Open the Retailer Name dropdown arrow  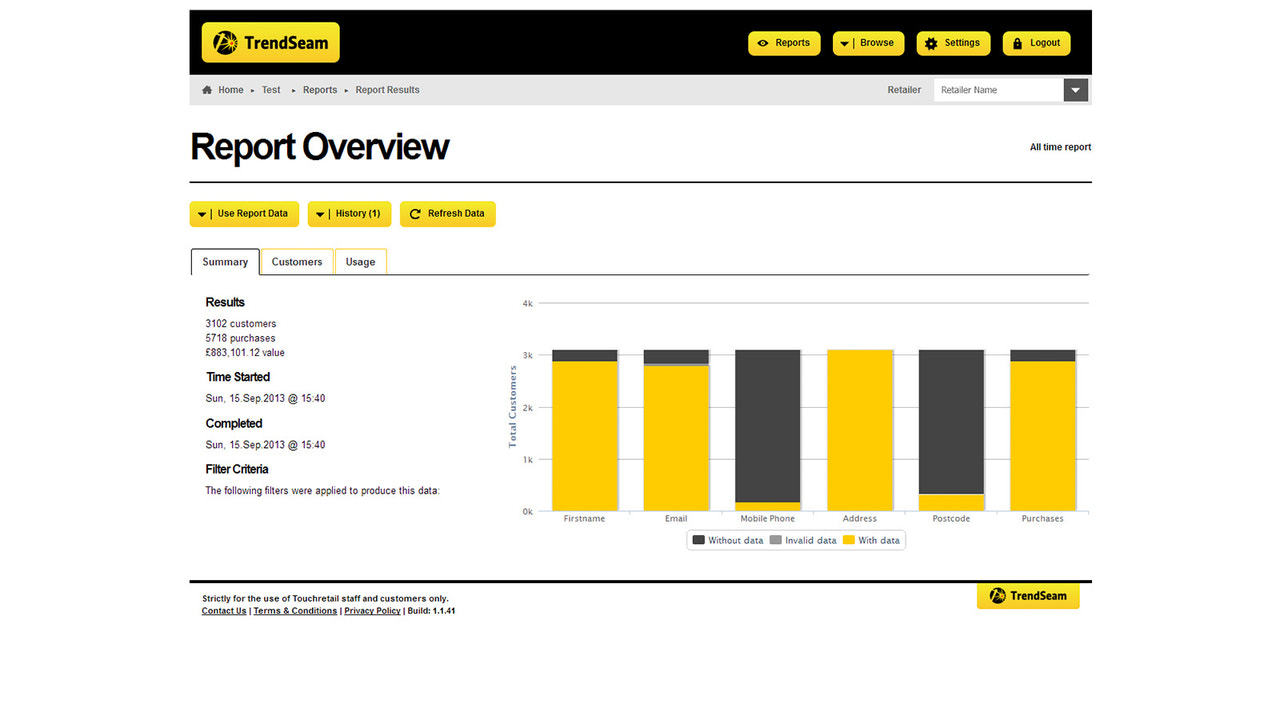(1074, 89)
